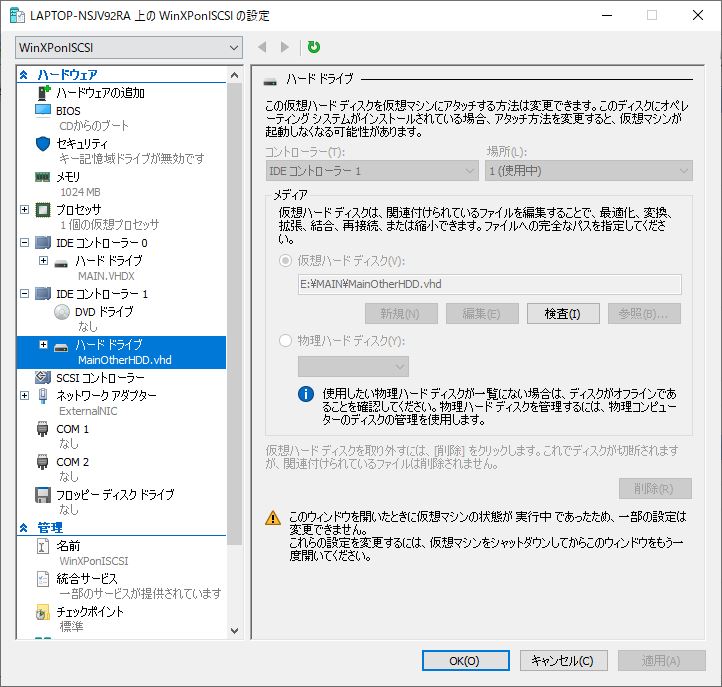
Task: Click the back navigation arrow
Action: click(262, 47)
